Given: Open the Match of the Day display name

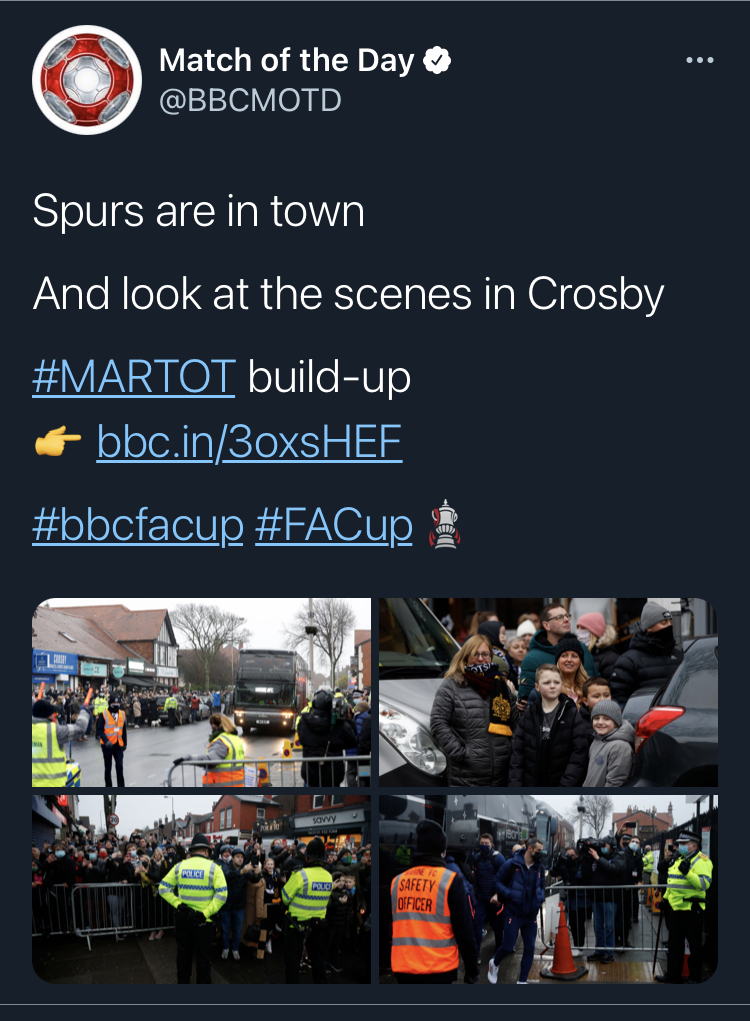Looking at the screenshot, I should 286,62.
